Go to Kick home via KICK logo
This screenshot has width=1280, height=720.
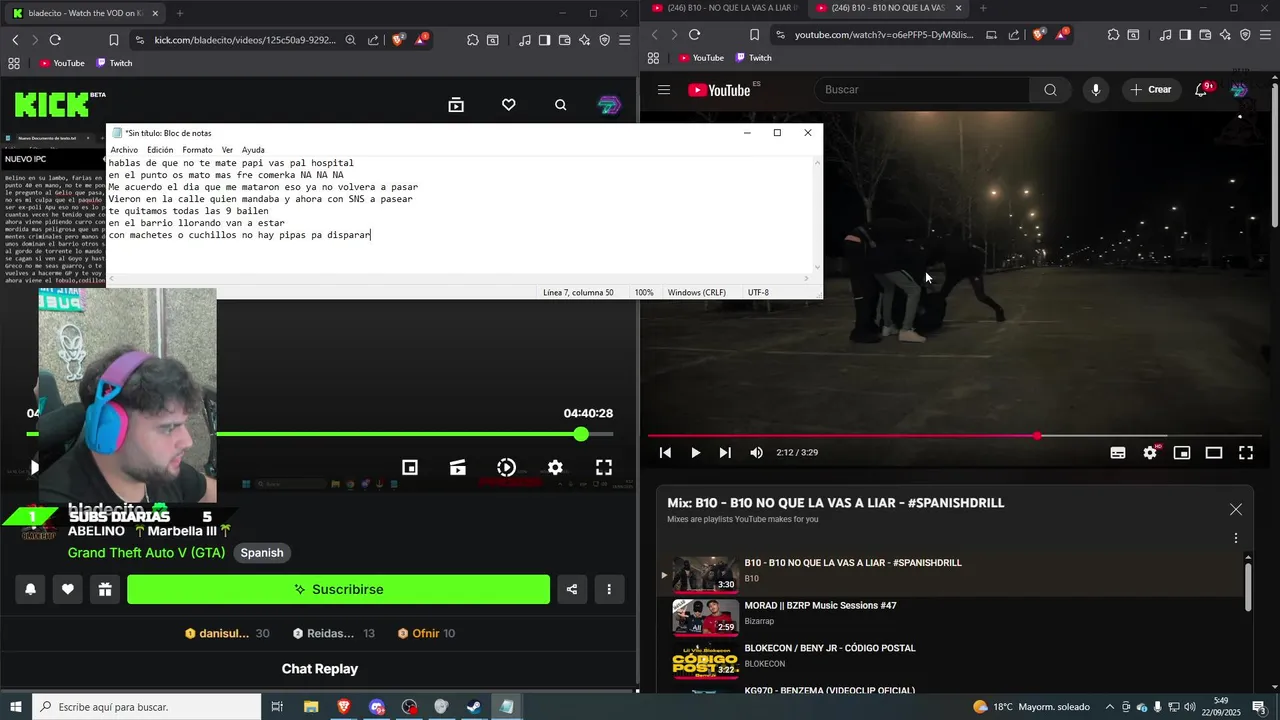point(52,105)
